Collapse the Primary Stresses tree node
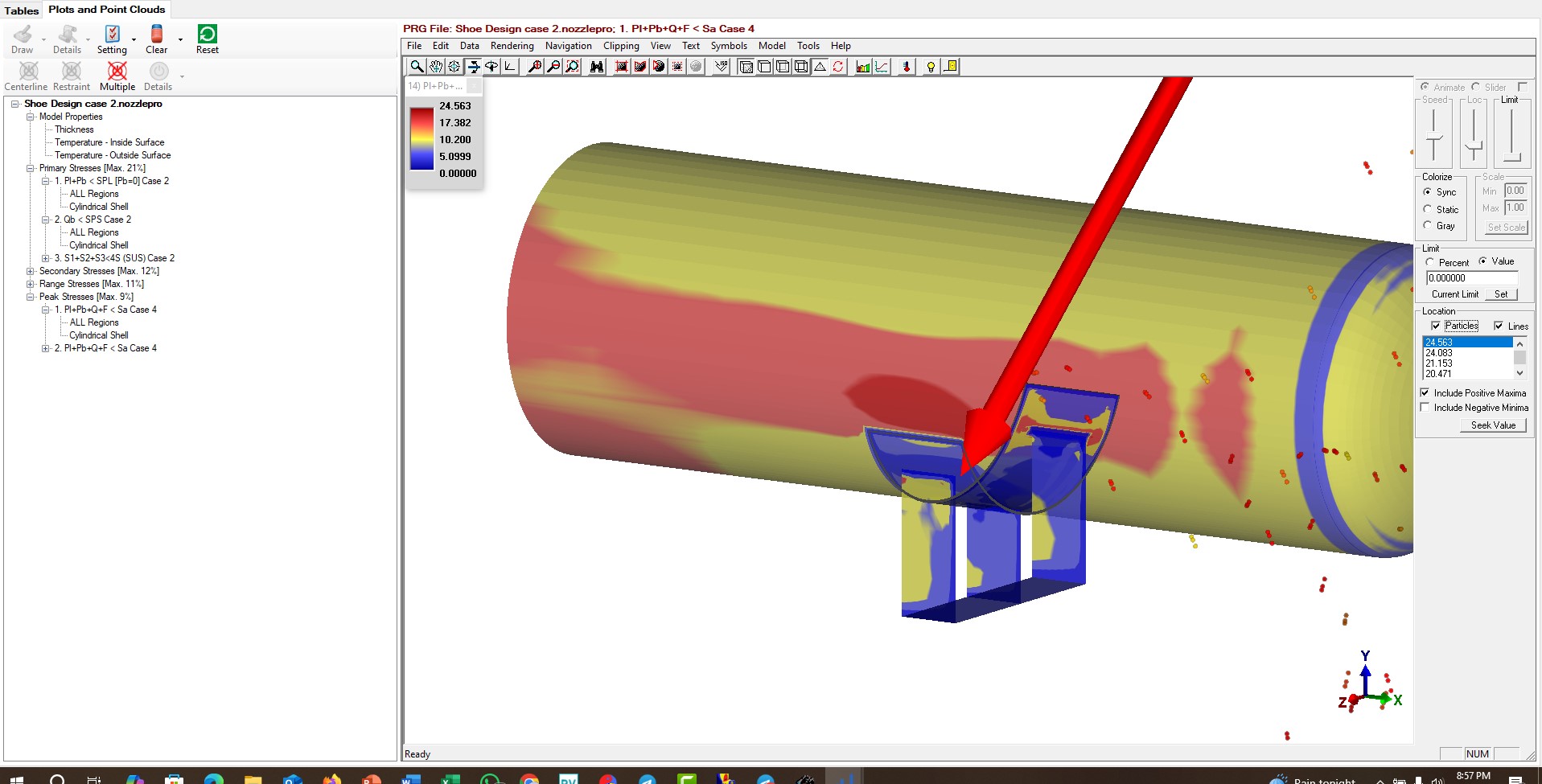 (31, 168)
